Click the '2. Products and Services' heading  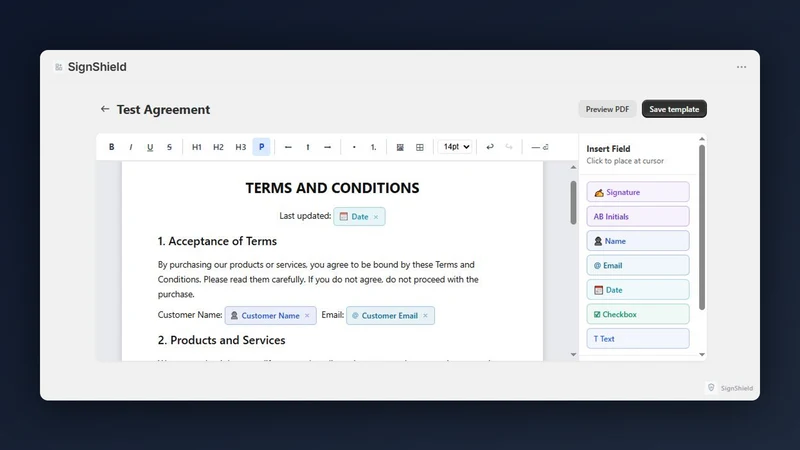click(x=221, y=340)
